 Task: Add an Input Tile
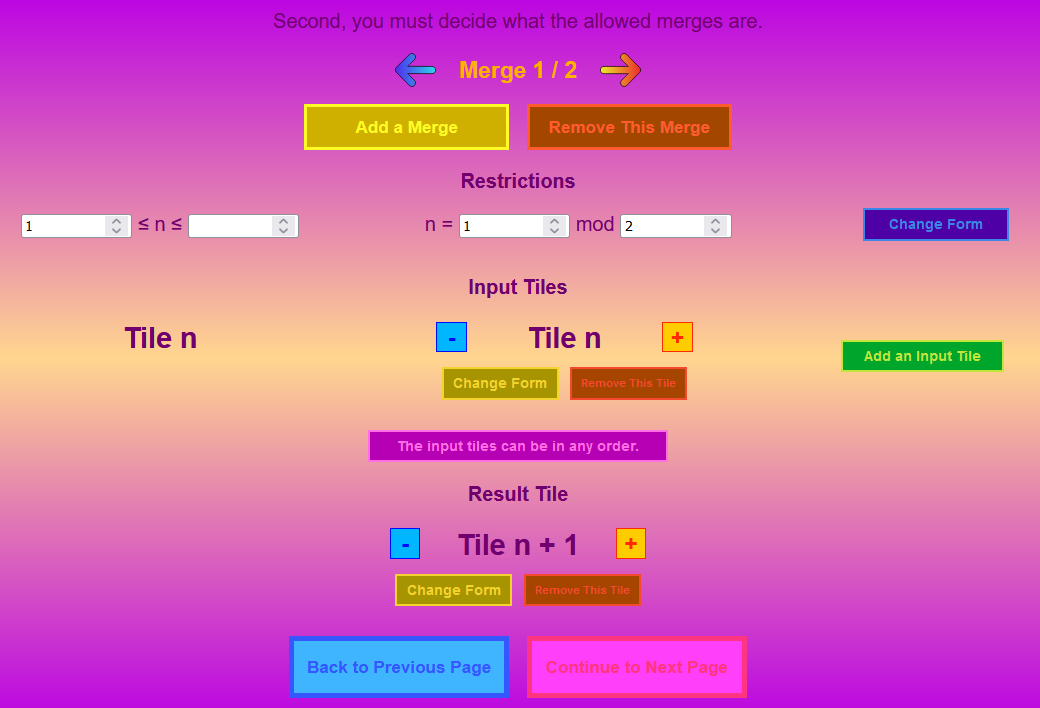(x=922, y=356)
